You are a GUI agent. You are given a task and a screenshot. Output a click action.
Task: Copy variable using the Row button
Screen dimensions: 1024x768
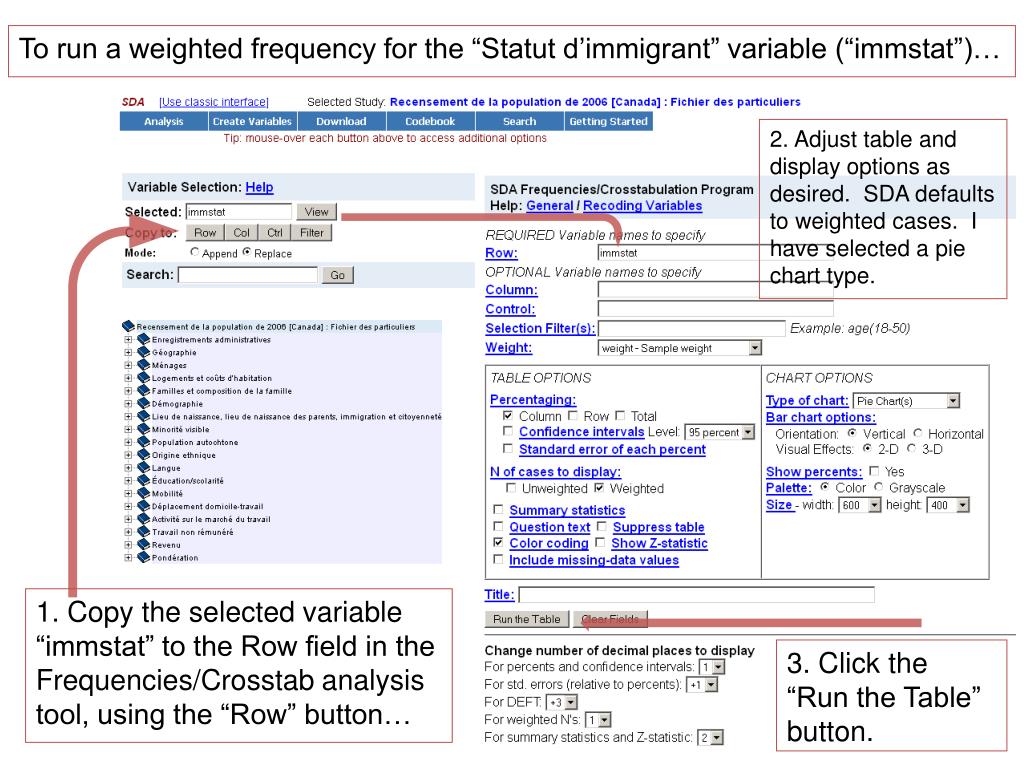[205, 232]
